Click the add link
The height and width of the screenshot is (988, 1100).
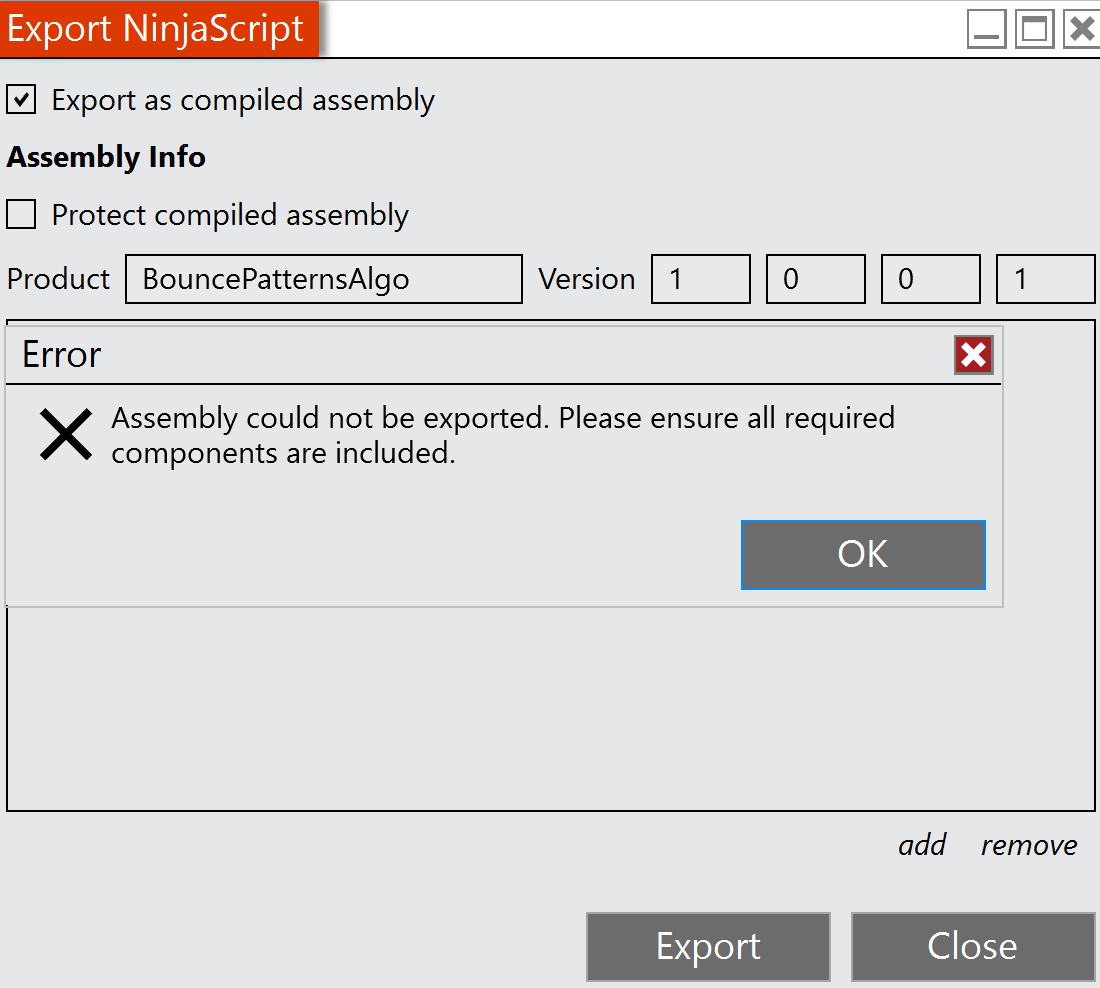[x=923, y=845]
